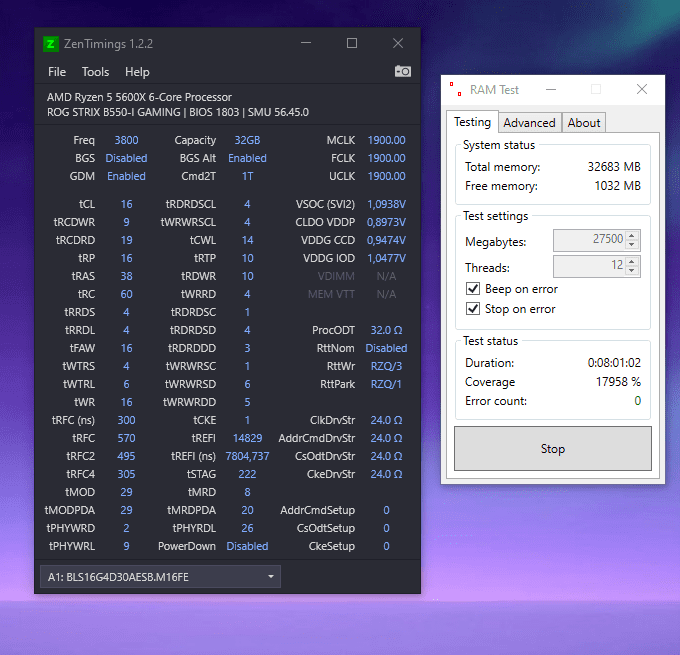This screenshot has height=655, width=680.
Task: Open the Tools menu in ZenTimings
Action: [x=95, y=72]
